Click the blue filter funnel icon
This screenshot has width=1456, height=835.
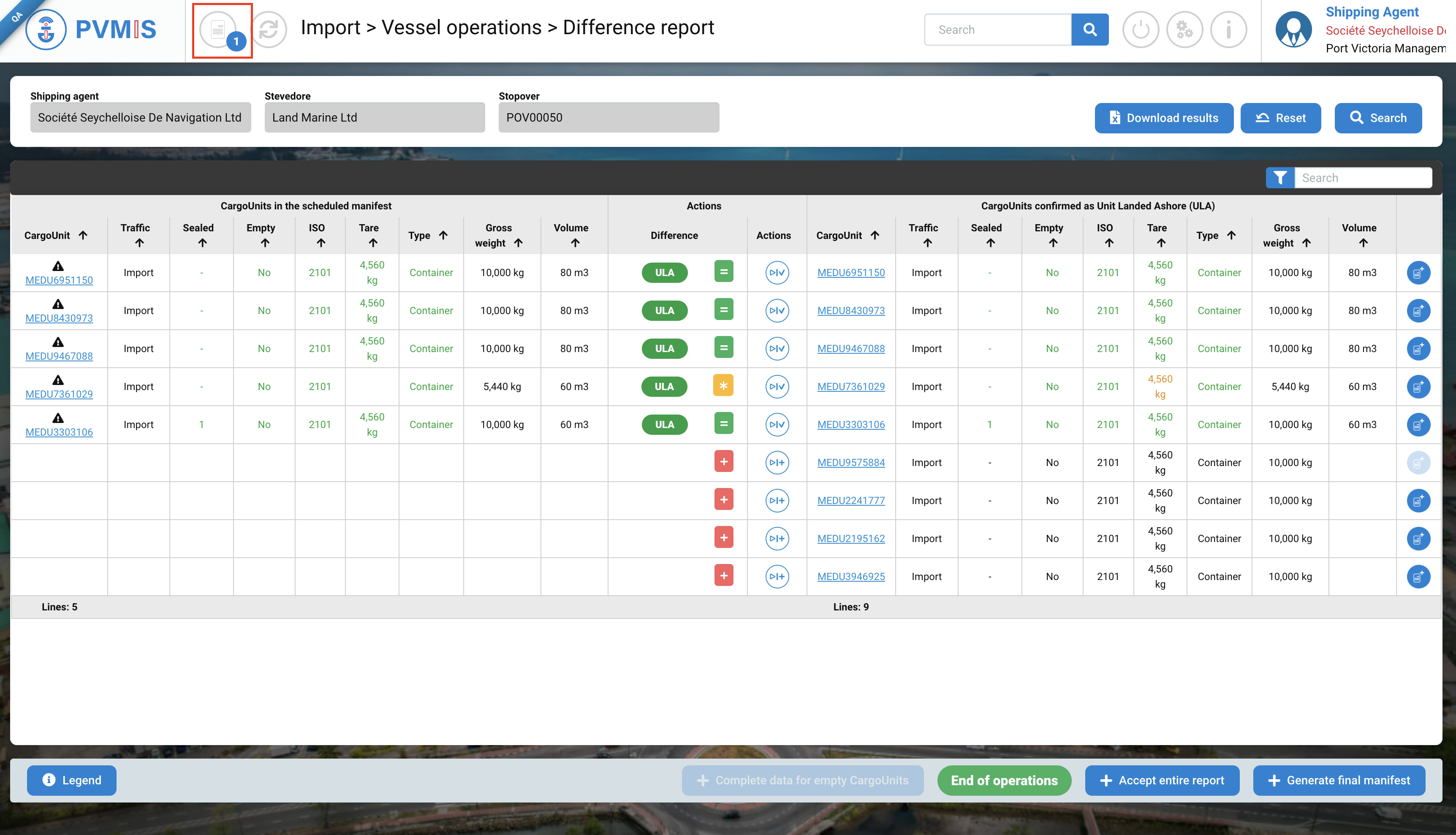[1280, 178]
